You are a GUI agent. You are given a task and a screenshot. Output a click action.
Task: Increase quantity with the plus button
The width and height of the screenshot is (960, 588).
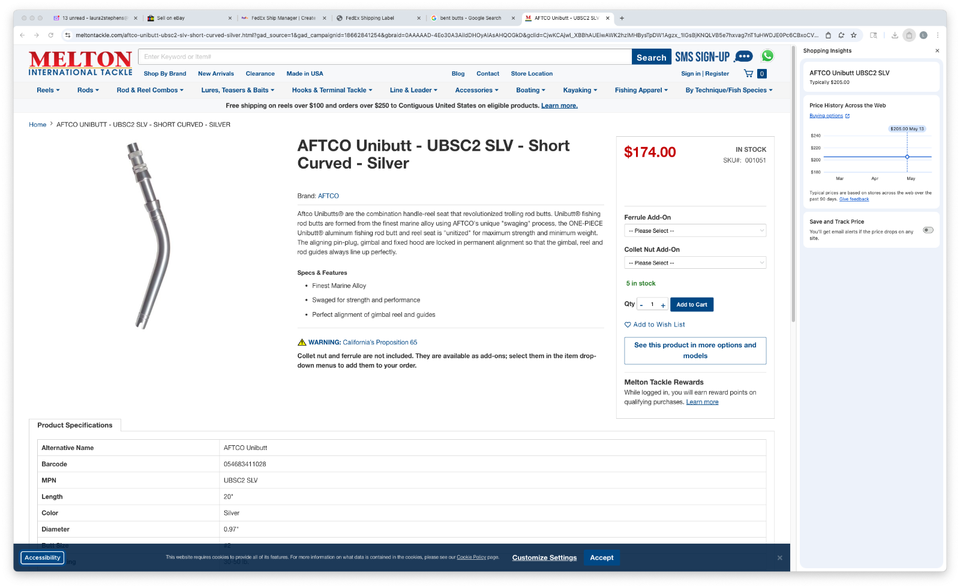coord(663,305)
